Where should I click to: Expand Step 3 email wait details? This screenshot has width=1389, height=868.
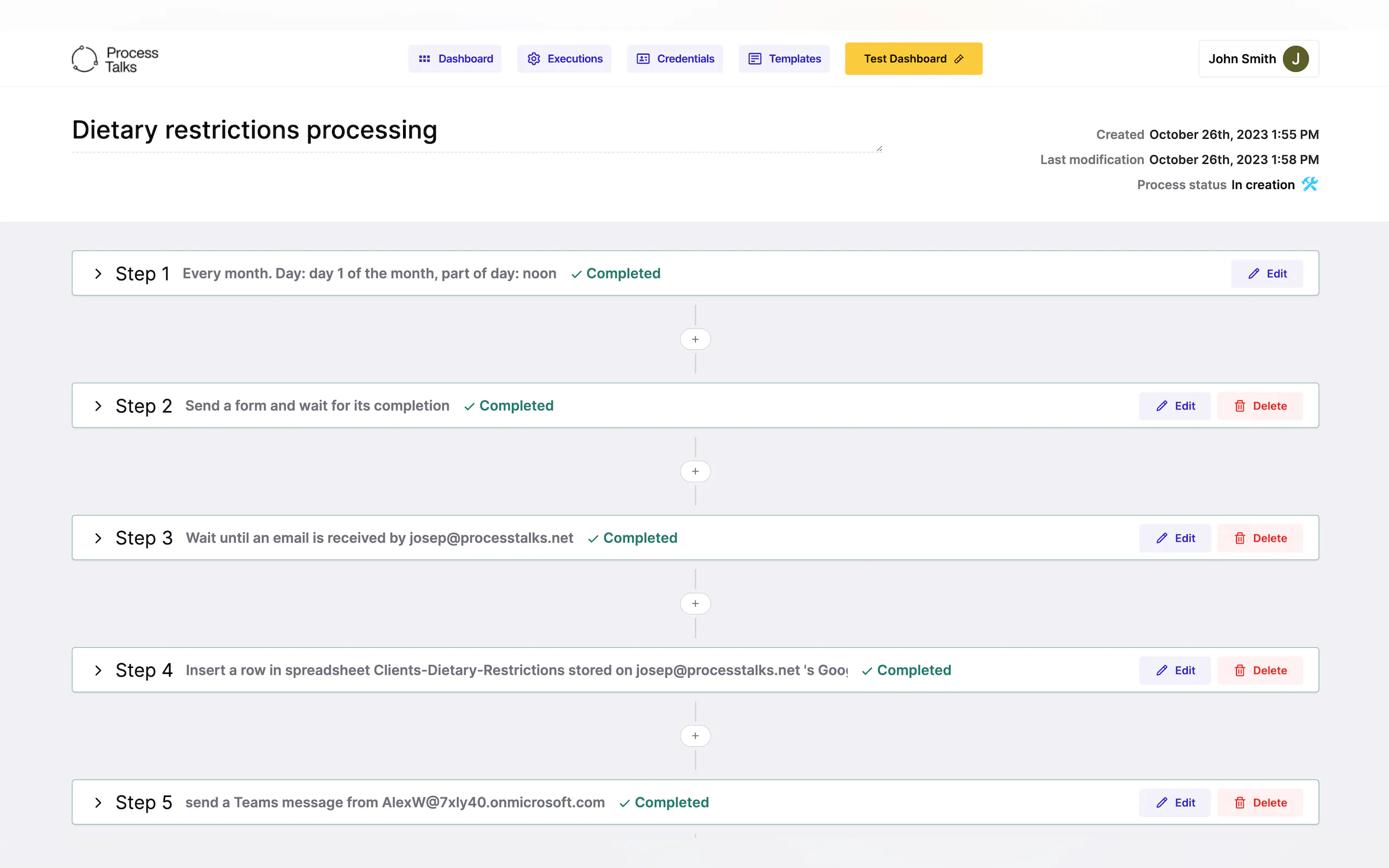pyautogui.click(x=98, y=538)
